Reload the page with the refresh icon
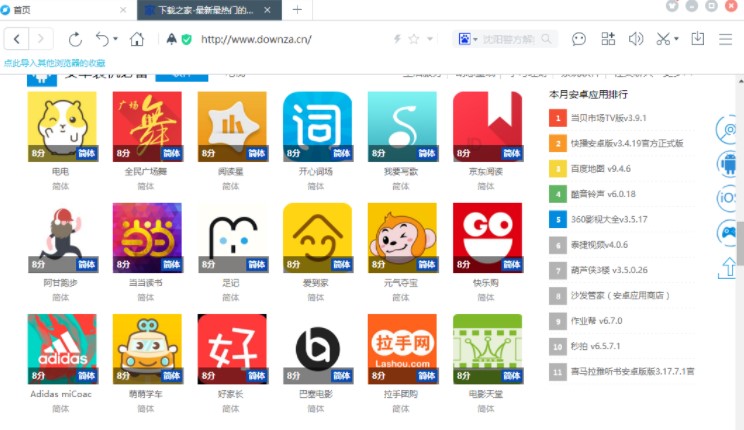Screen dimensions: 744x430 pyautogui.click(x=75, y=39)
